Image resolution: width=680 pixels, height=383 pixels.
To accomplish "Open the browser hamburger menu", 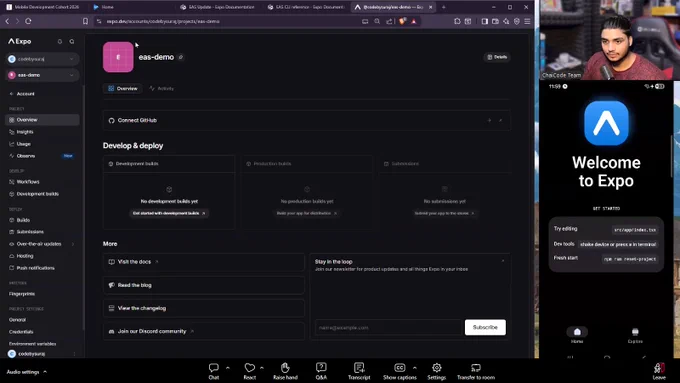I will pyautogui.click(x=527, y=21).
